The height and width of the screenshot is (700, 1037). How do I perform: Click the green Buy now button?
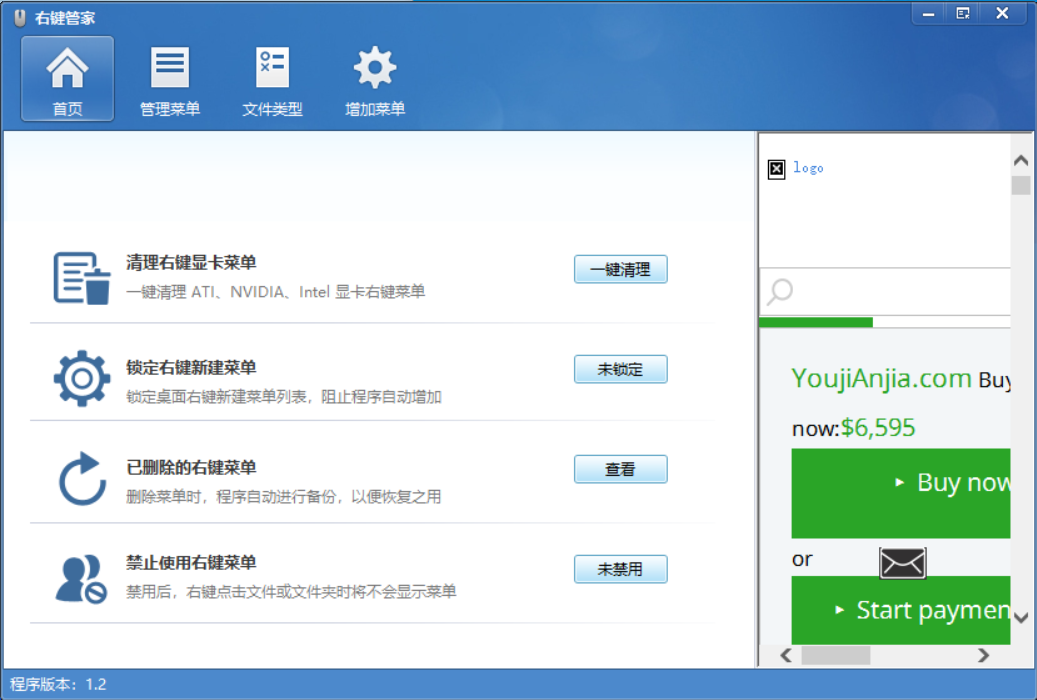click(901, 493)
